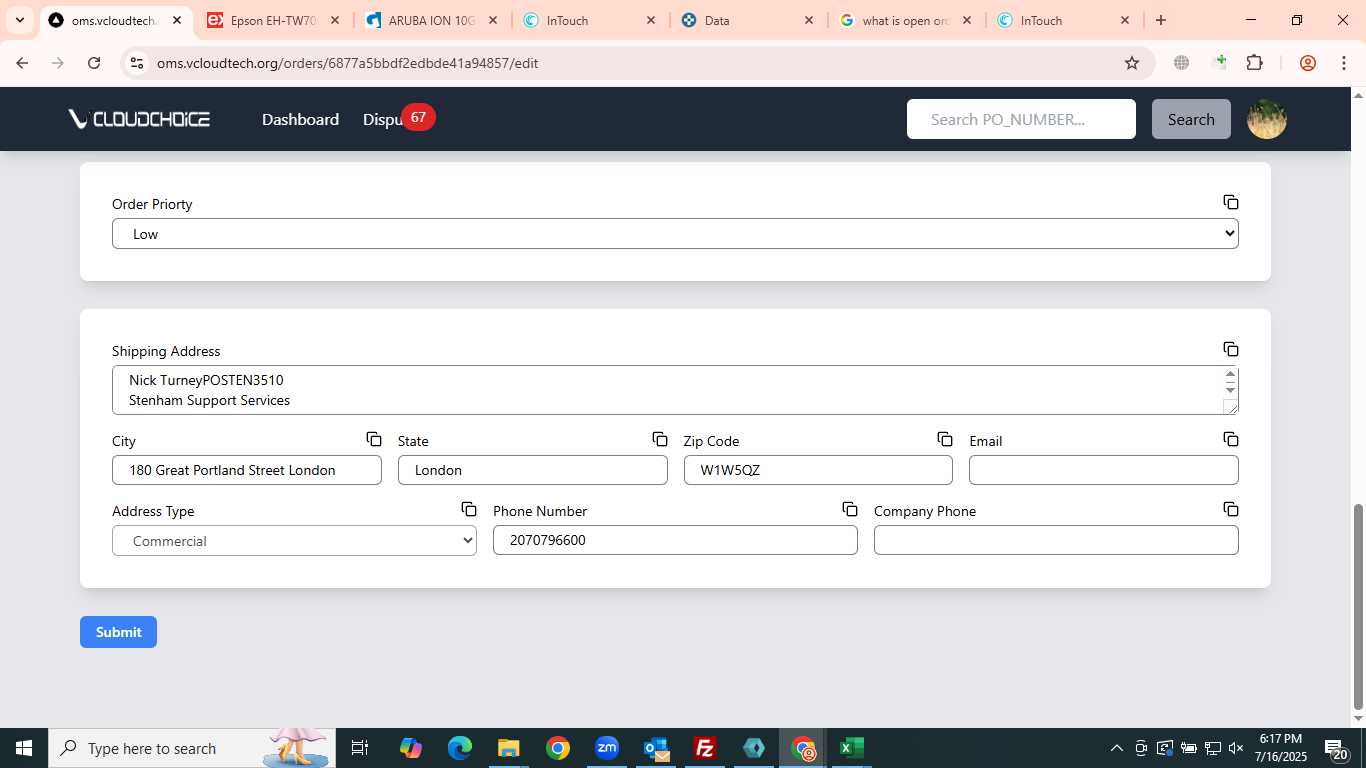The image size is (1366, 768).
Task: Click the Zip Code input field
Action: [x=818, y=470]
